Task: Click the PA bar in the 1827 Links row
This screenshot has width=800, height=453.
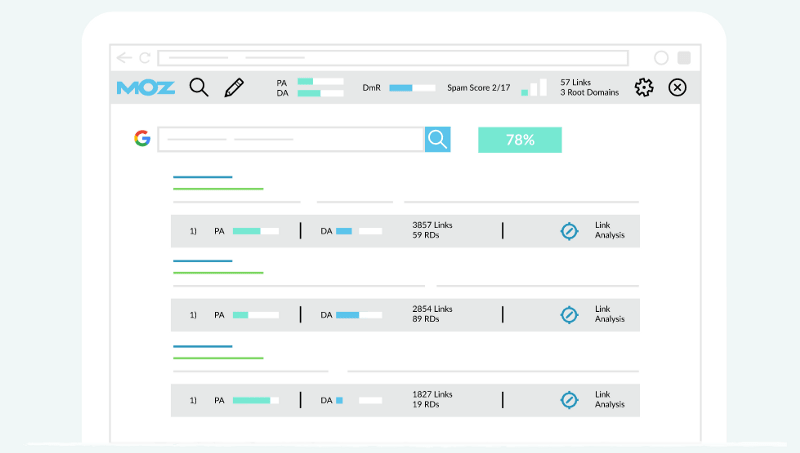Action: [x=256, y=400]
